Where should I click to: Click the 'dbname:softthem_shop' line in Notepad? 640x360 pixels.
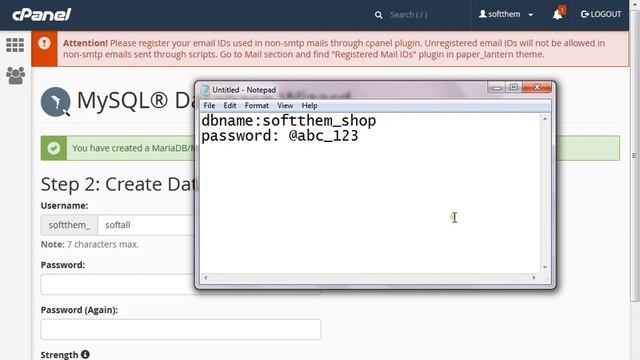[289, 121]
